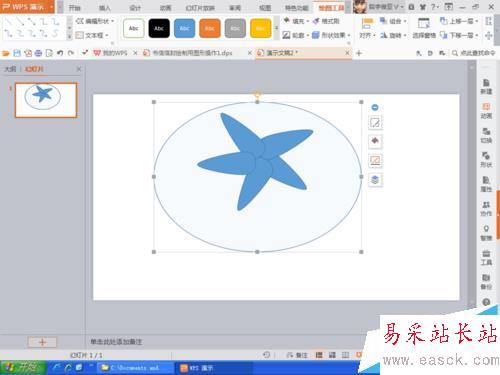Image resolution: width=500 pixels, height=375 pixels.
Task: Add a new slide with plus button
Action: point(42,342)
